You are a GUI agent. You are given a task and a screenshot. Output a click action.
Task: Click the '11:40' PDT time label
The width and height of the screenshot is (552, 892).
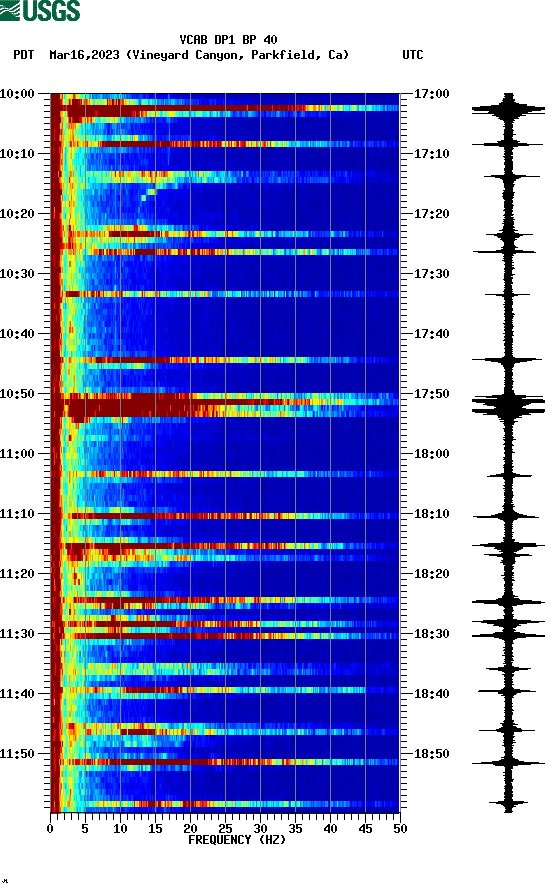(17, 693)
